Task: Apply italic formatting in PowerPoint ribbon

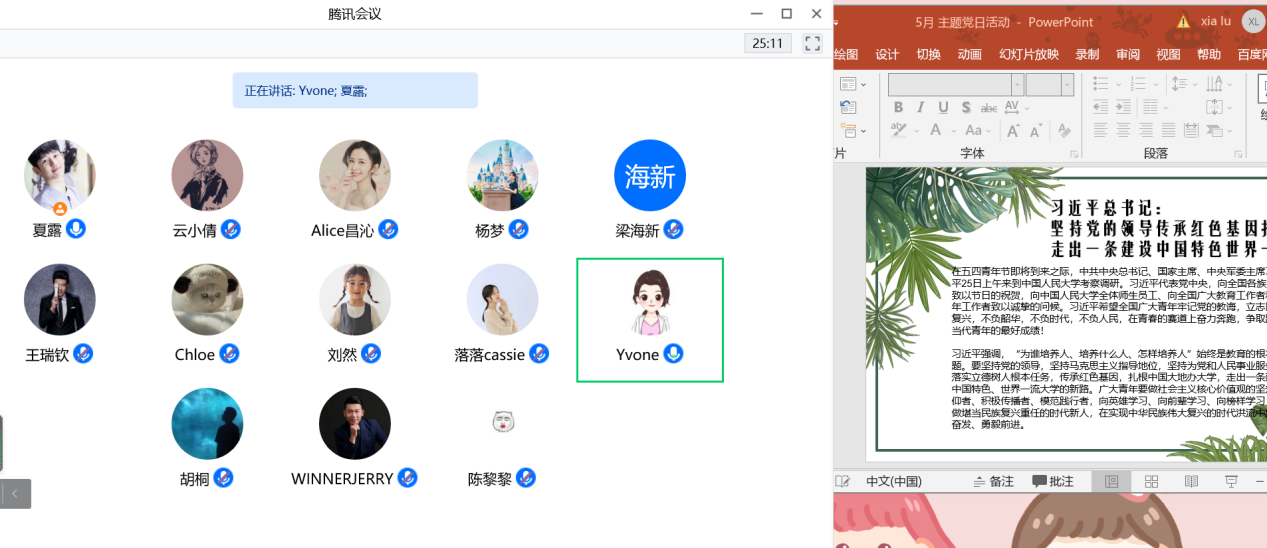Action: [920, 107]
